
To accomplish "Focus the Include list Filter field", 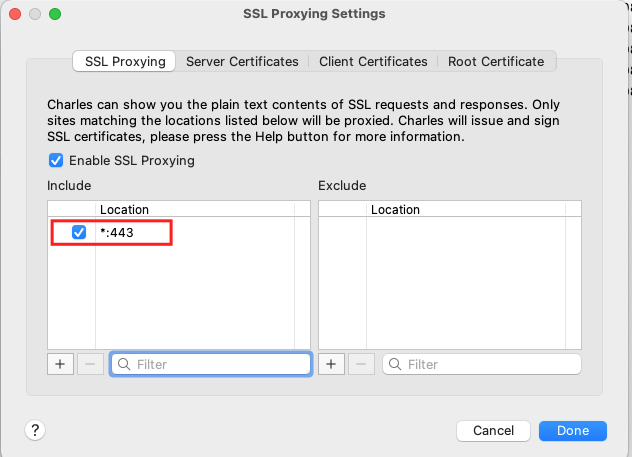I will (x=211, y=364).
